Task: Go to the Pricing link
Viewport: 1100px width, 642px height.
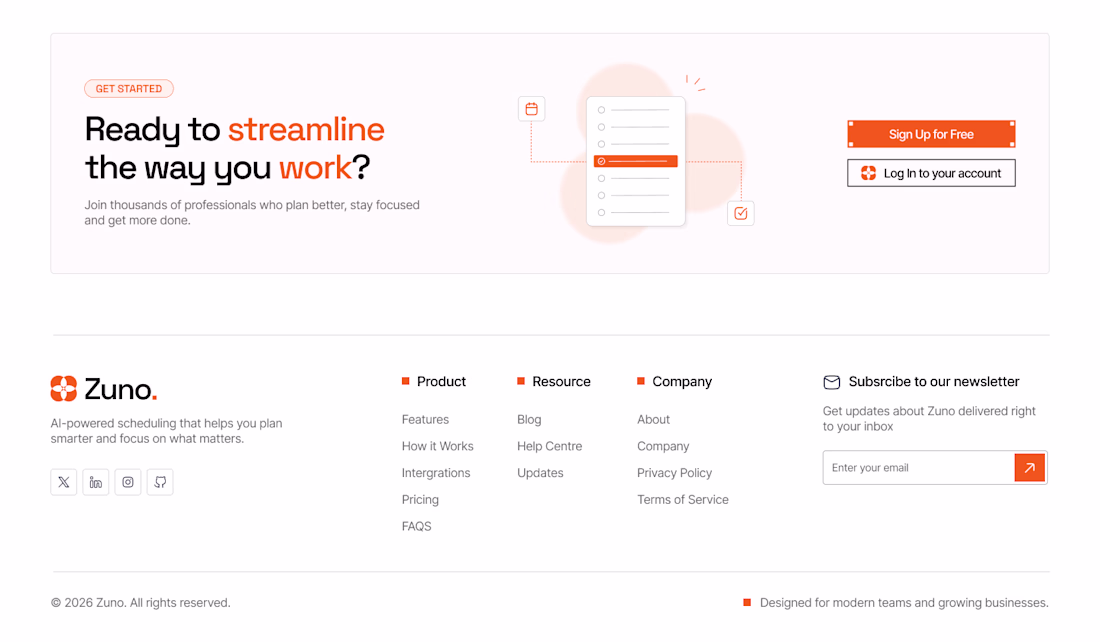Action: click(x=420, y=500)
